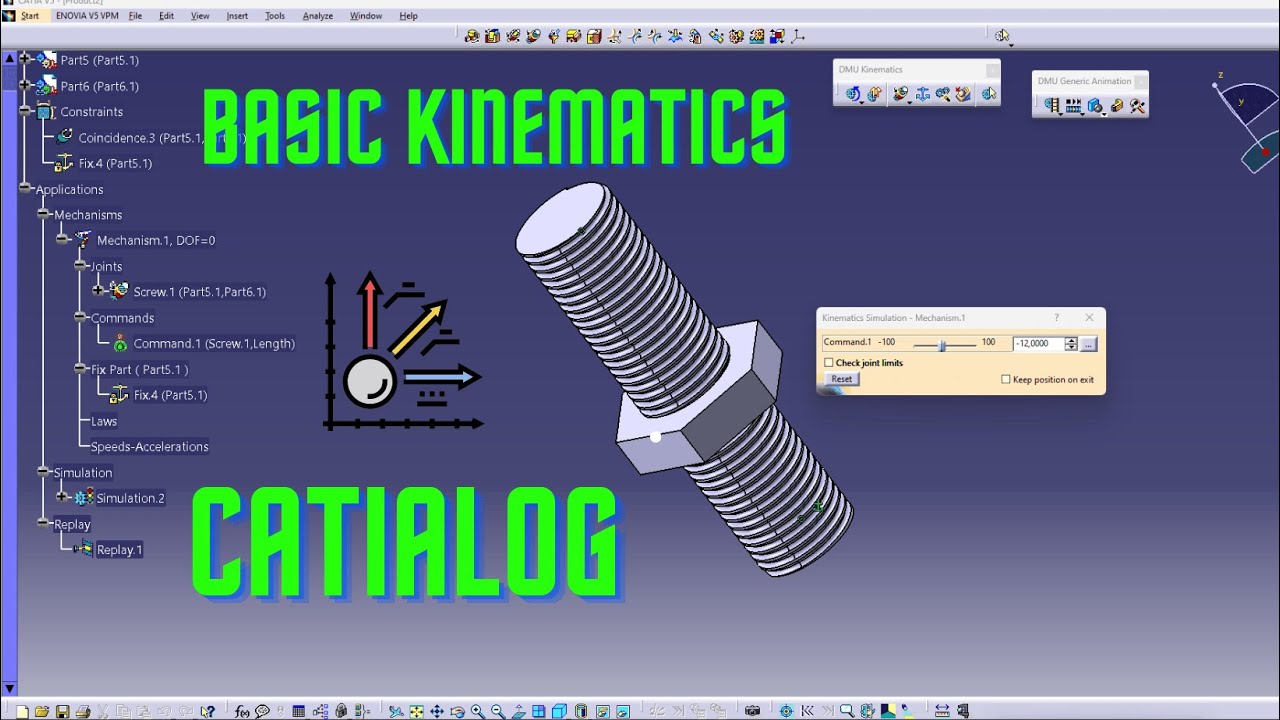Toggle Keep position on exit checkbox

[1006, 380]
